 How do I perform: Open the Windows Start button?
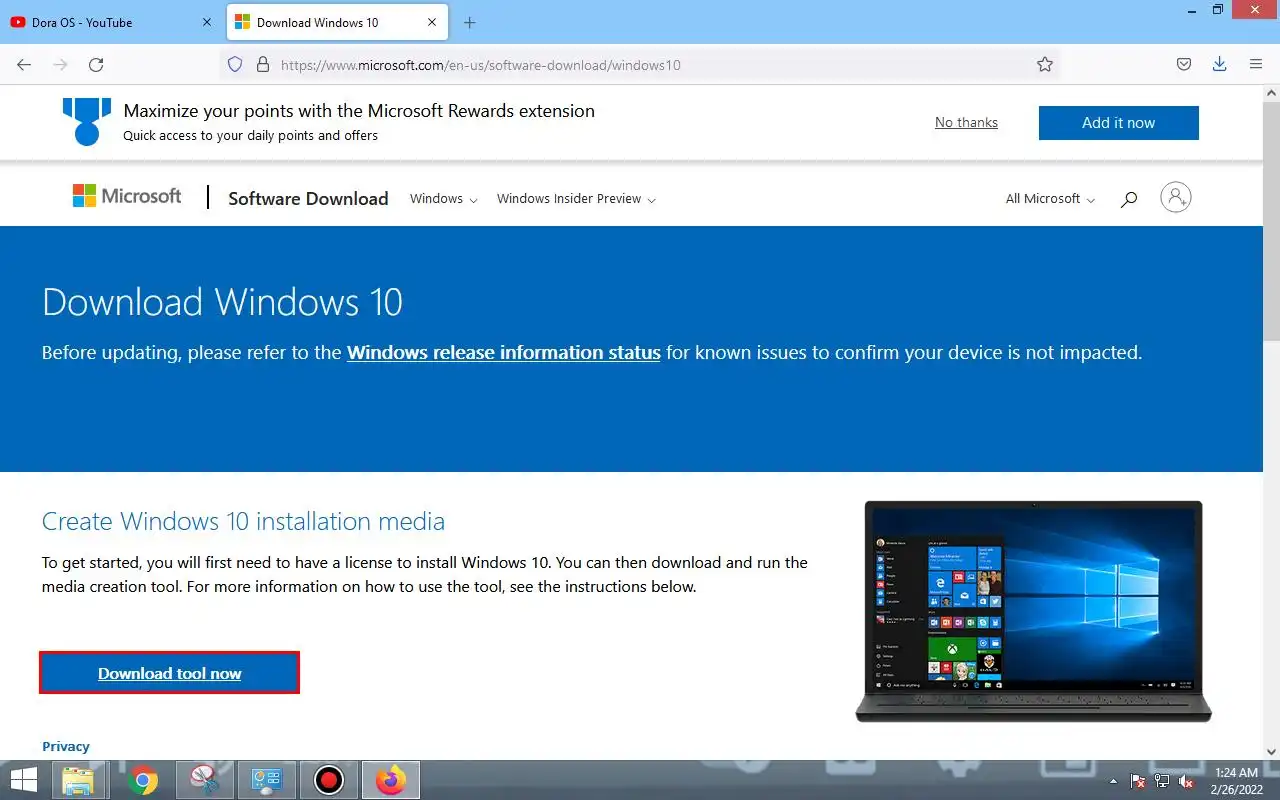24,780
